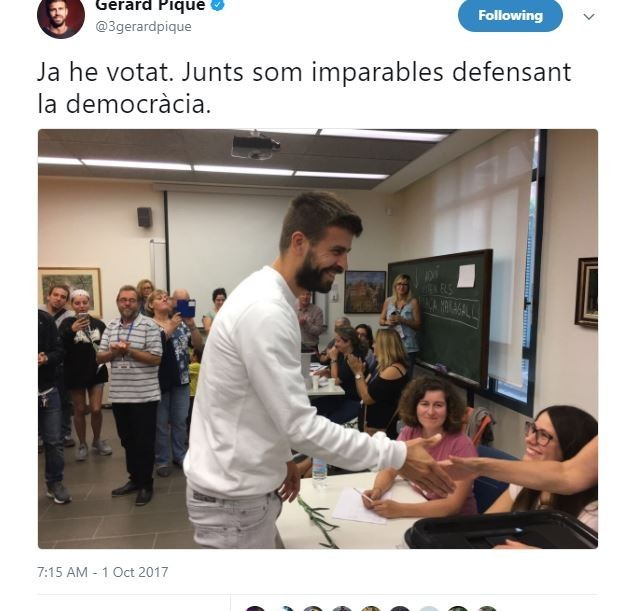Click the word 'democràcia' in the tweet
The height and width of the screenshot is (611, 630).
point(138,104)
